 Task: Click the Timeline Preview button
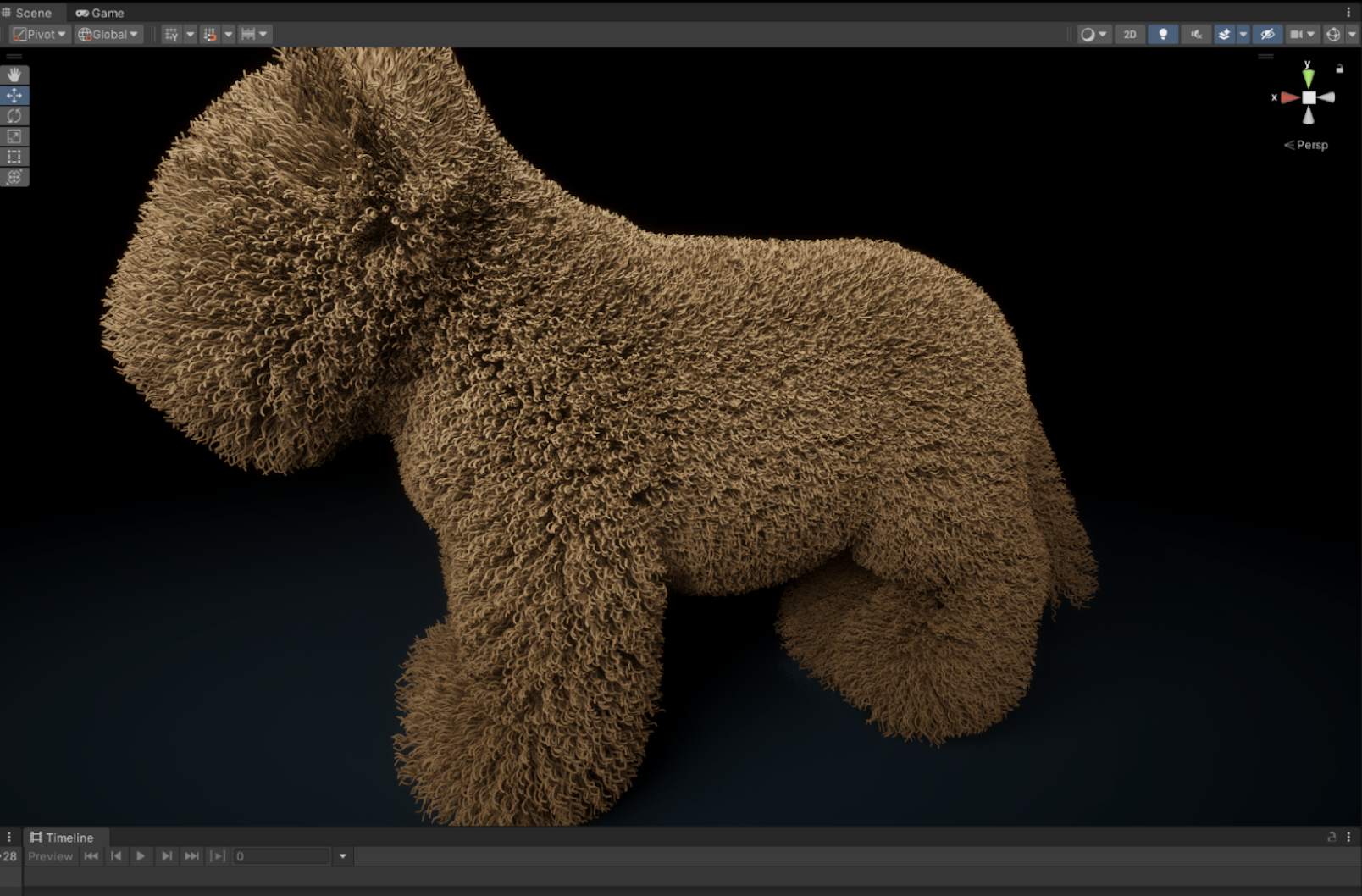point(50,856)
